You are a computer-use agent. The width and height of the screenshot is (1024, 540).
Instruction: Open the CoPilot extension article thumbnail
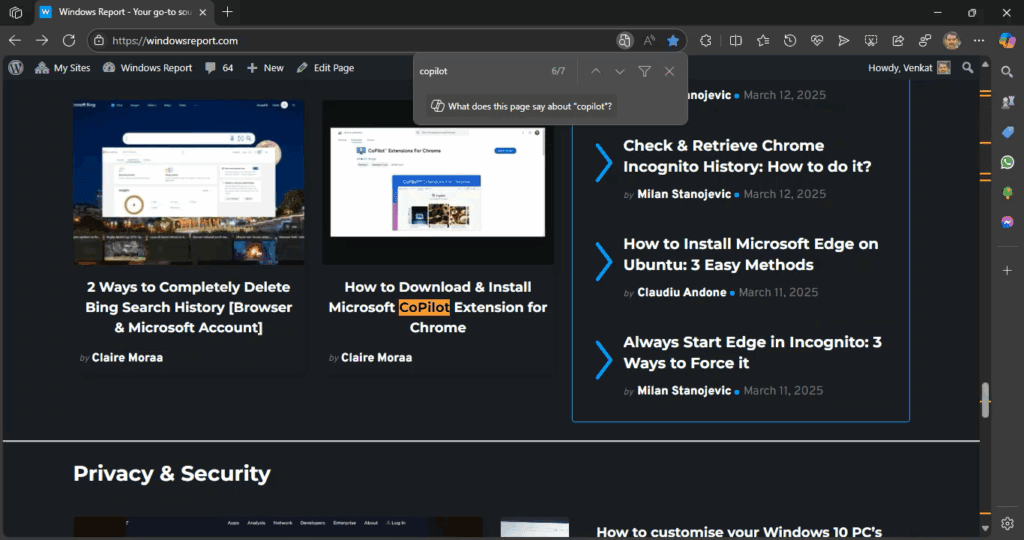[x=438, y=182]
